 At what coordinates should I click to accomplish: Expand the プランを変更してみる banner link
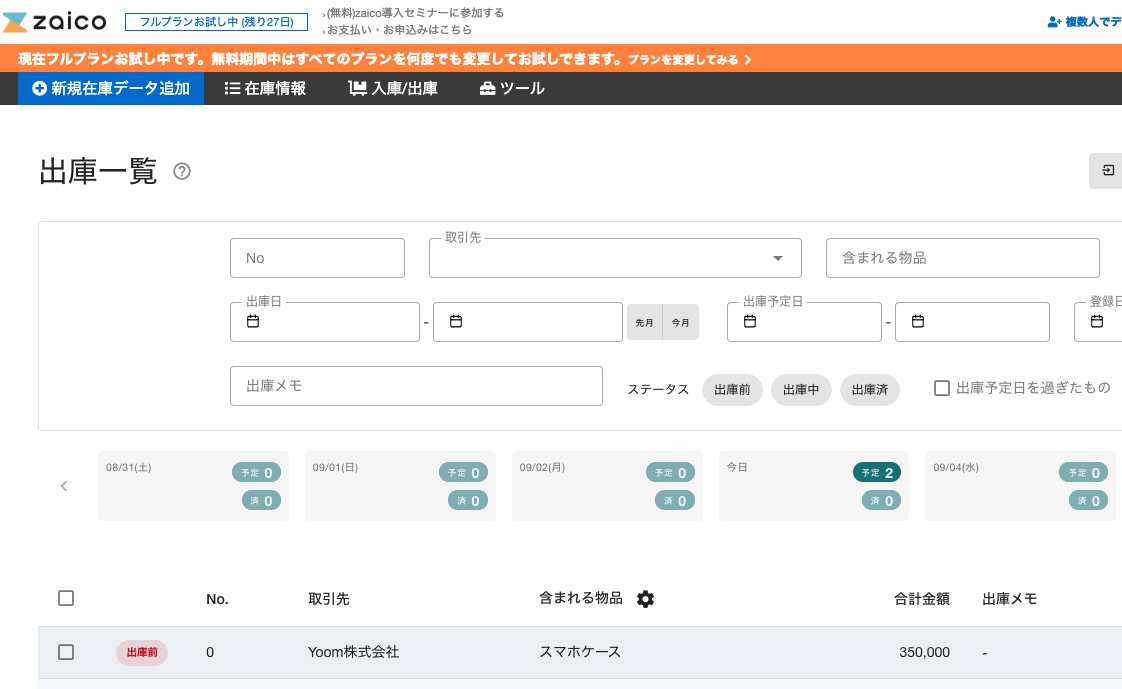point(689,60)
